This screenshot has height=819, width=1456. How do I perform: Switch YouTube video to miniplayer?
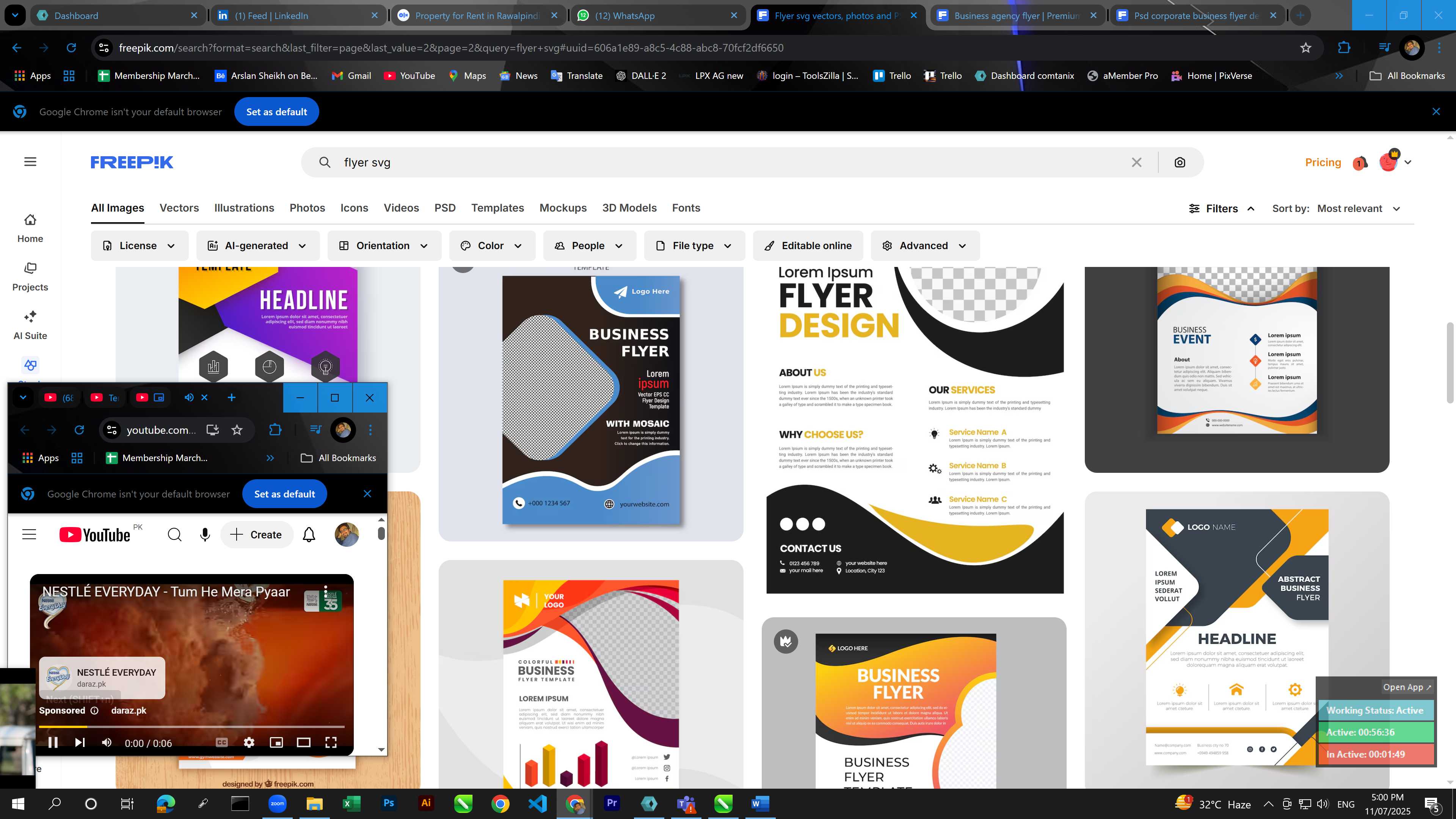coord(276,743)
